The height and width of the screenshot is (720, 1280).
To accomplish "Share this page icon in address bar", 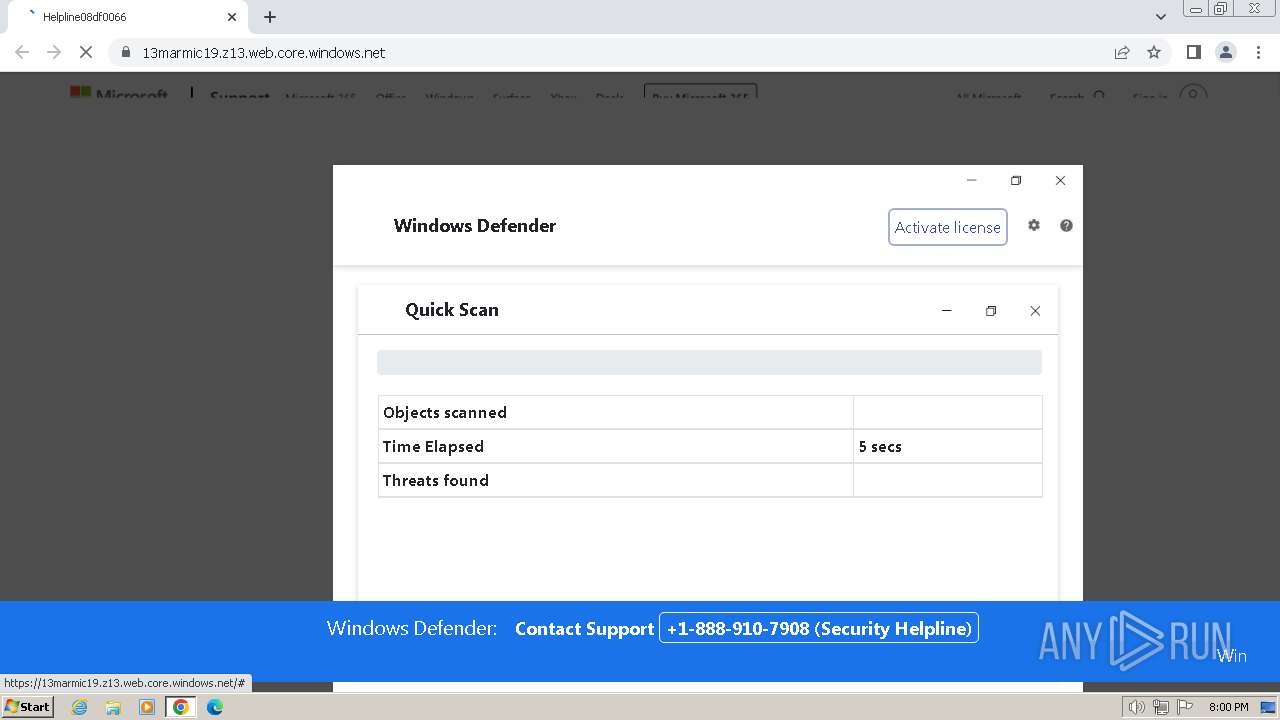I will [1122, 53].
